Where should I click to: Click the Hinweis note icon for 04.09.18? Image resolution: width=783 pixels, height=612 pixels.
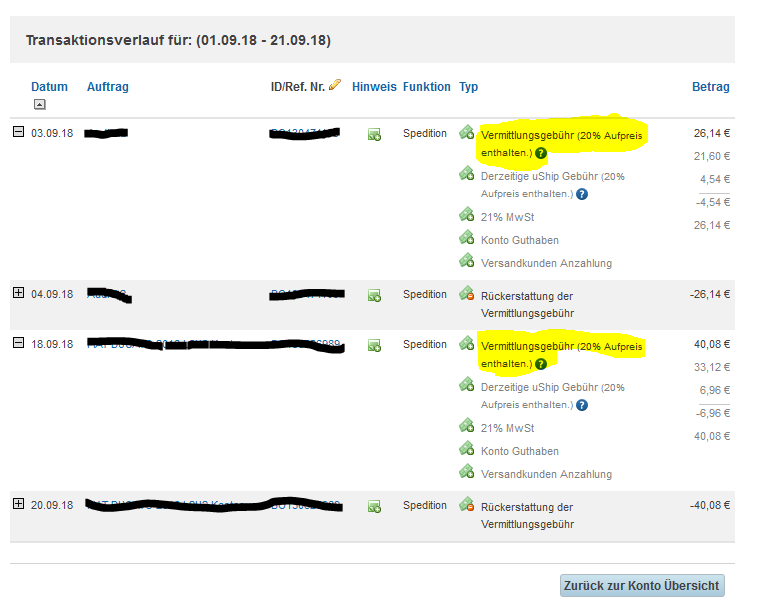pyautogui.click(x=374, y=295)
